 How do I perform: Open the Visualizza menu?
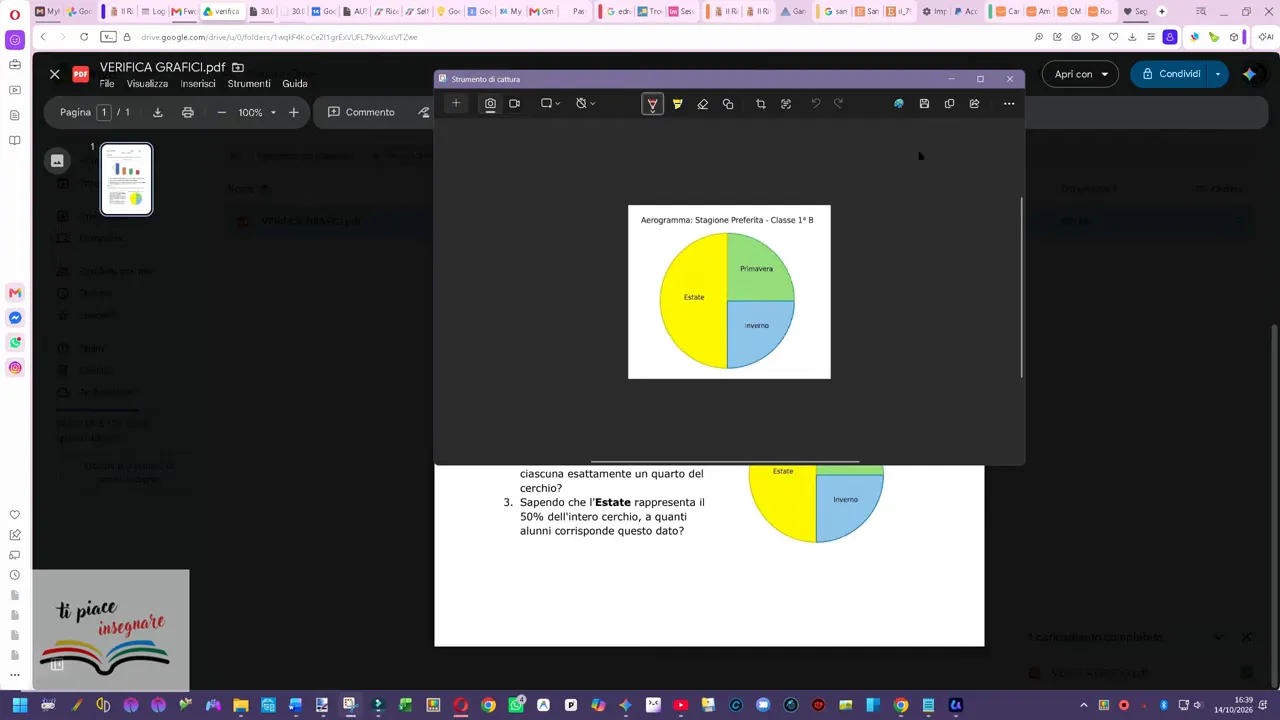147,84
